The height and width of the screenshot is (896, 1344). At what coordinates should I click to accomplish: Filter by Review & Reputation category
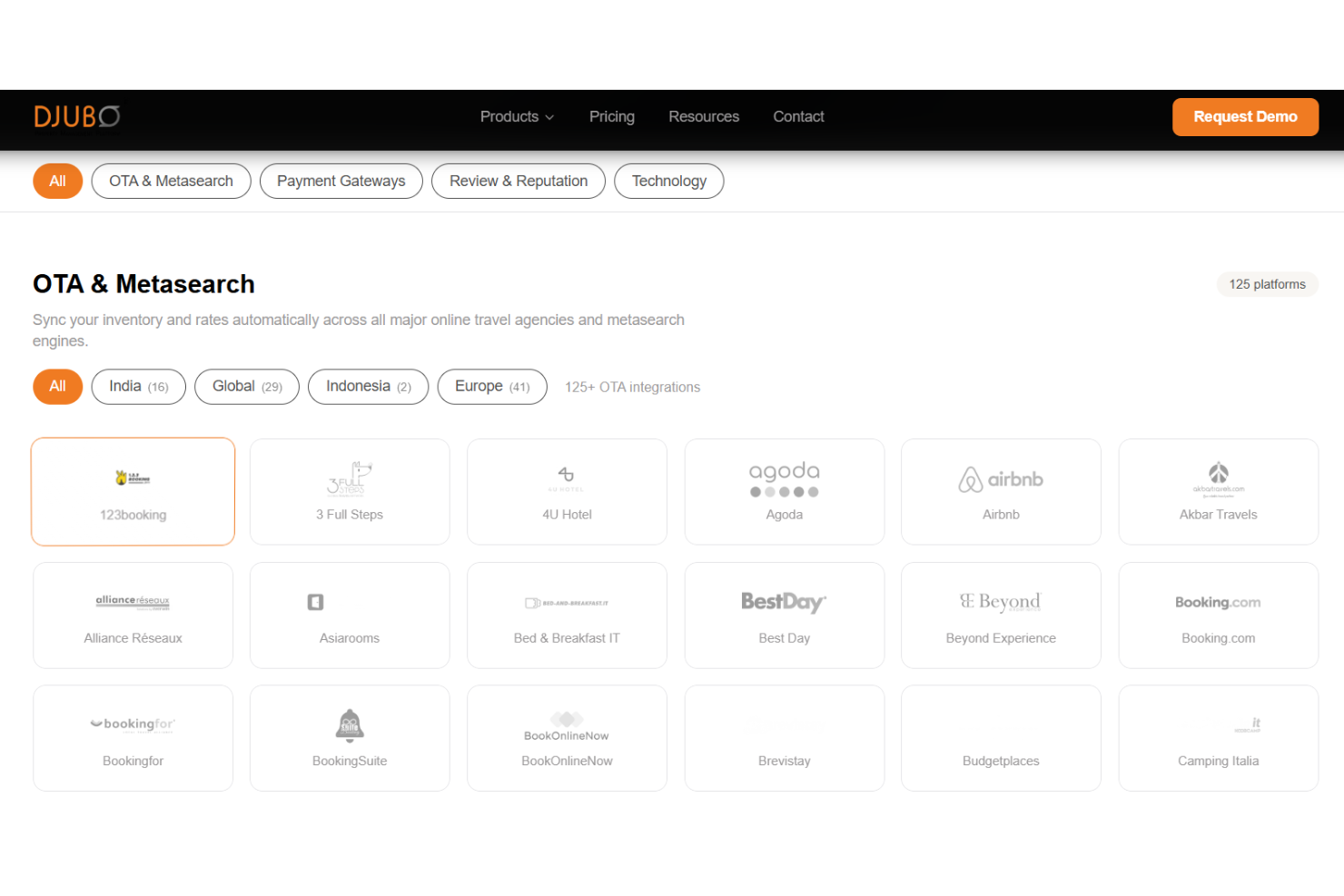[x=519, y=181]
